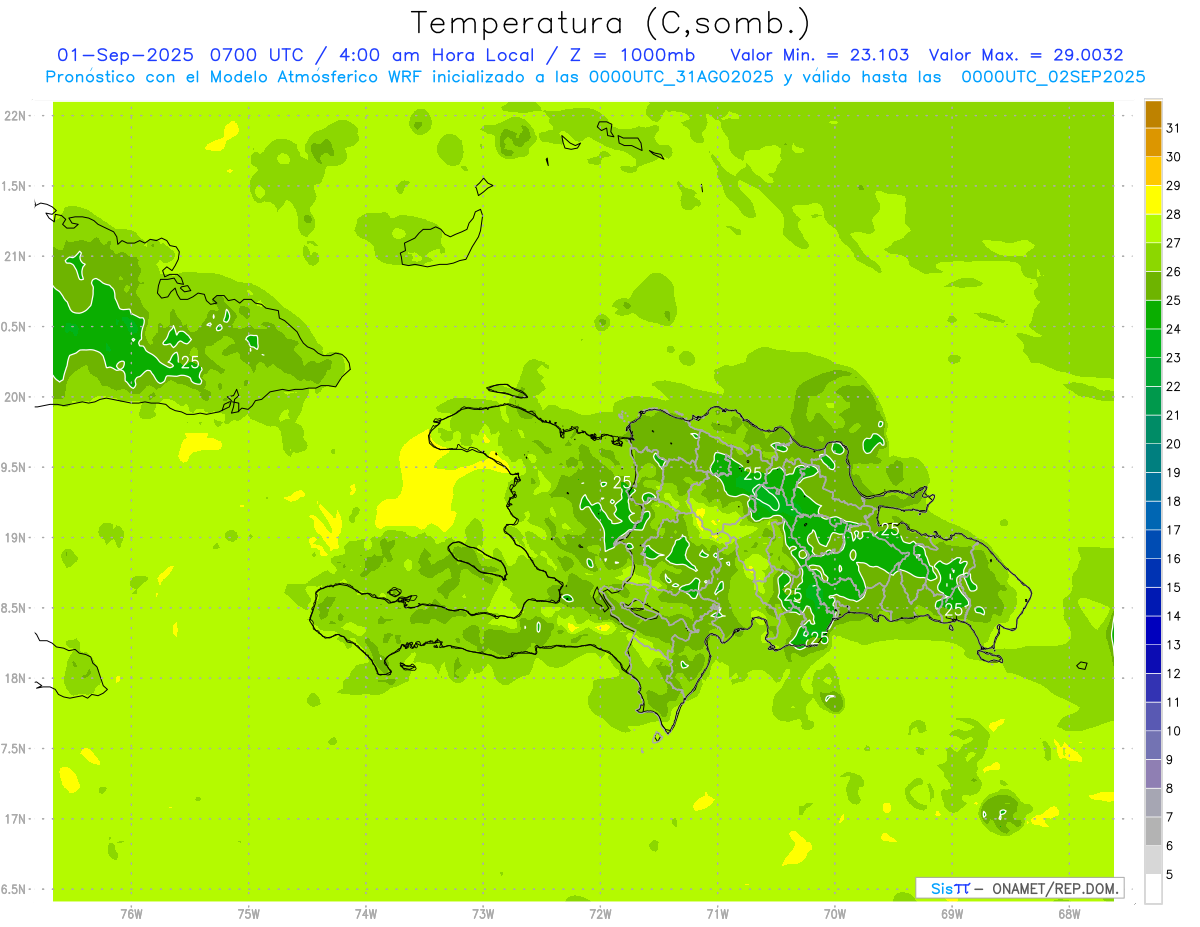
Task: Click the "20N" latitude label
Action: [x=15, y=397]
